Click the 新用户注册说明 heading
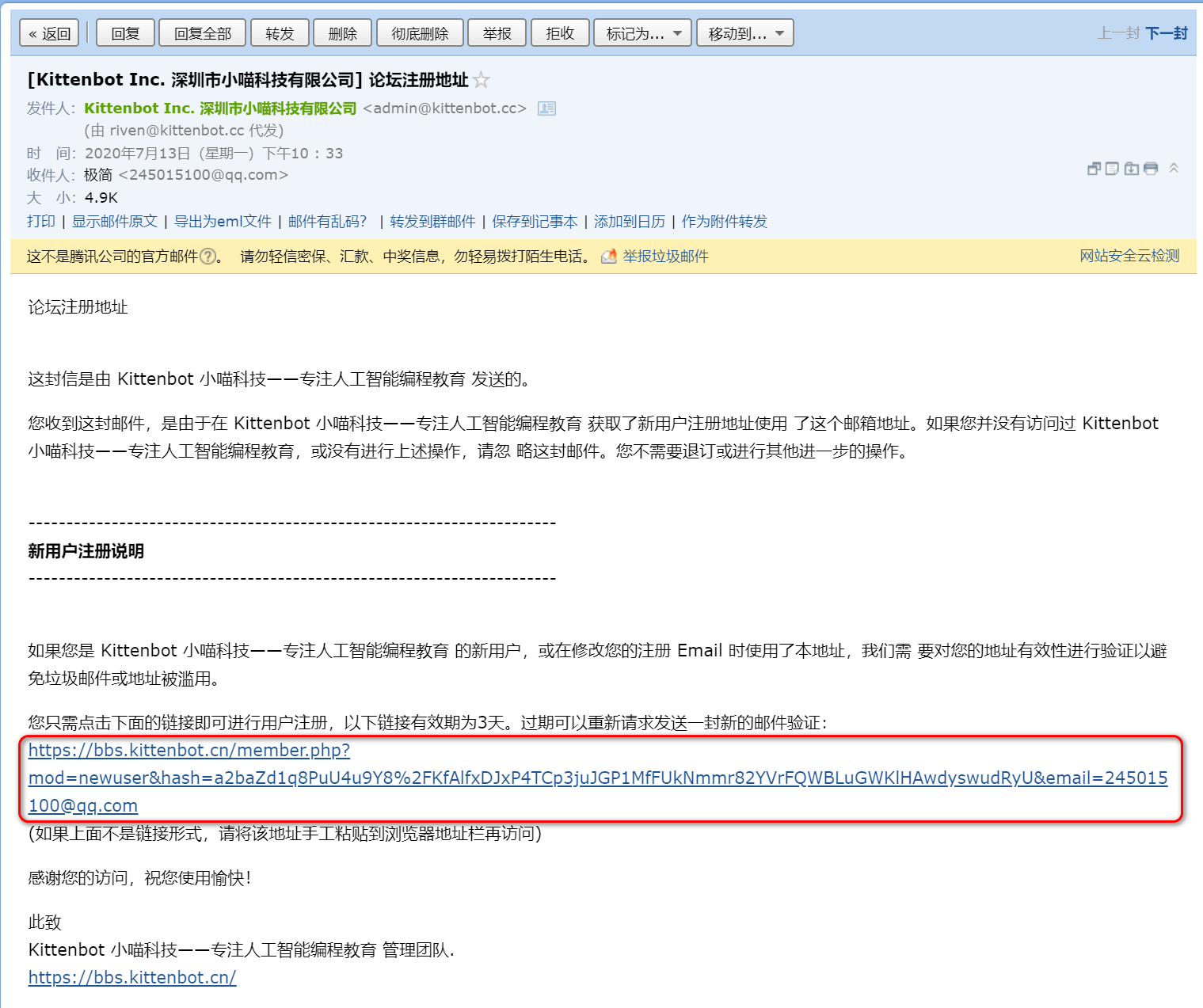This screenshot has width=1203, height=1008. (x=86, y=551)
